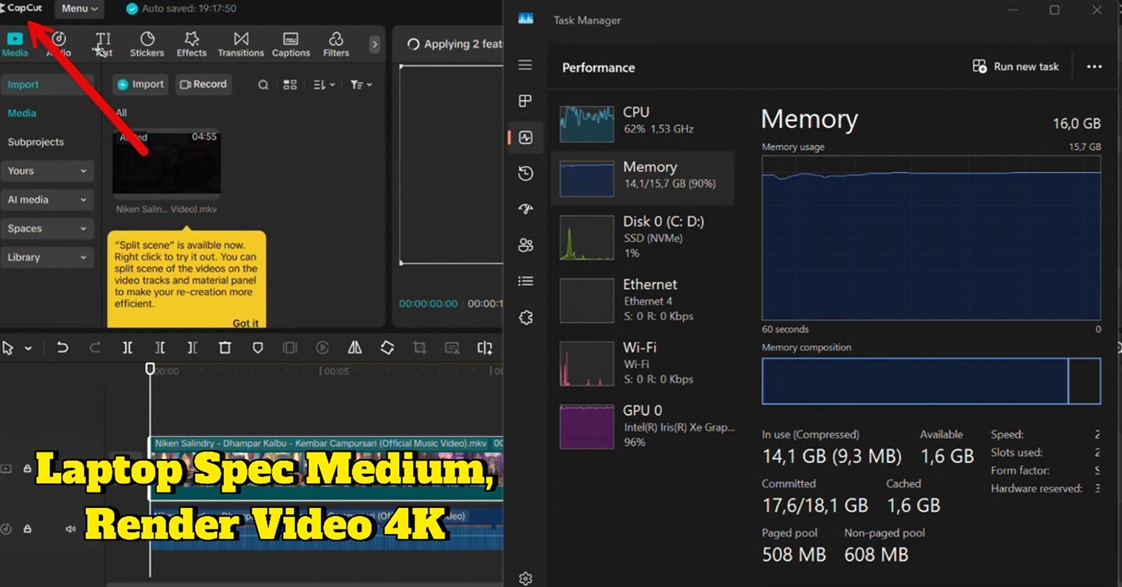Click the Memory usage graph
Screen dimensions: 1122x587
[x=931, y=238]
